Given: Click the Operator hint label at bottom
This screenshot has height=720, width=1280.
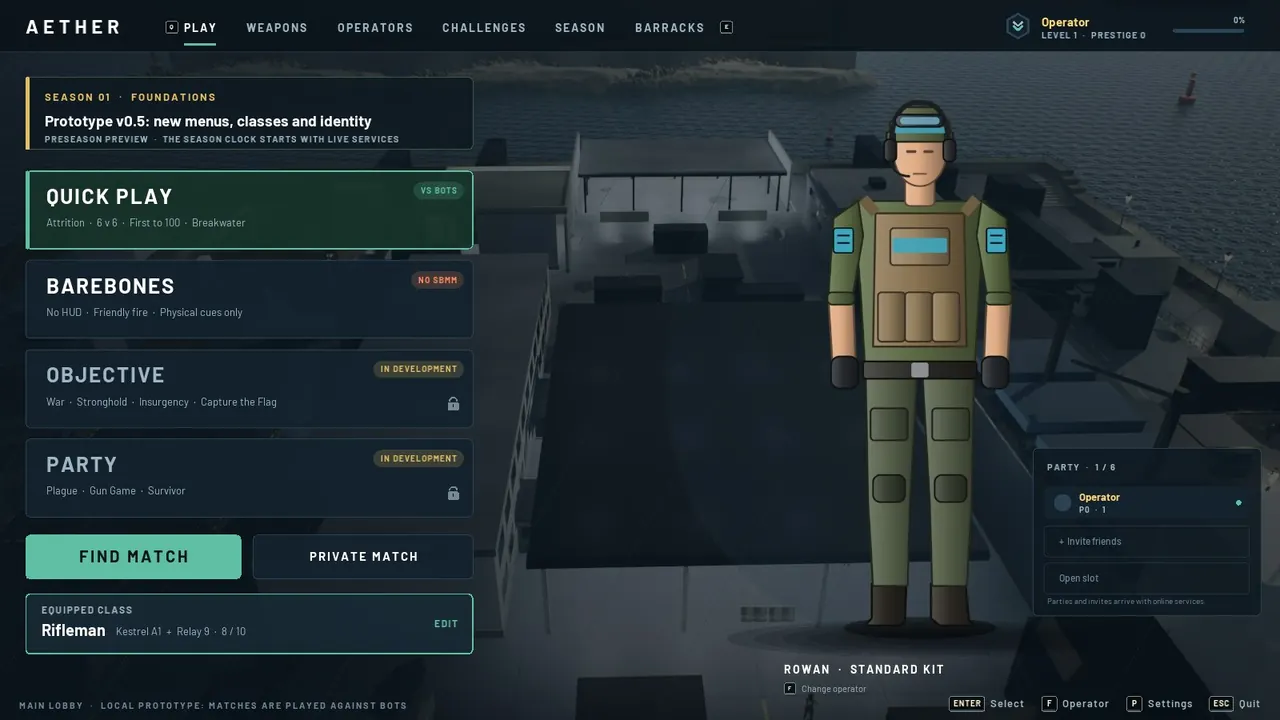Looking at the screenshot, I should pyautogui.click(x=1086, y=704).
